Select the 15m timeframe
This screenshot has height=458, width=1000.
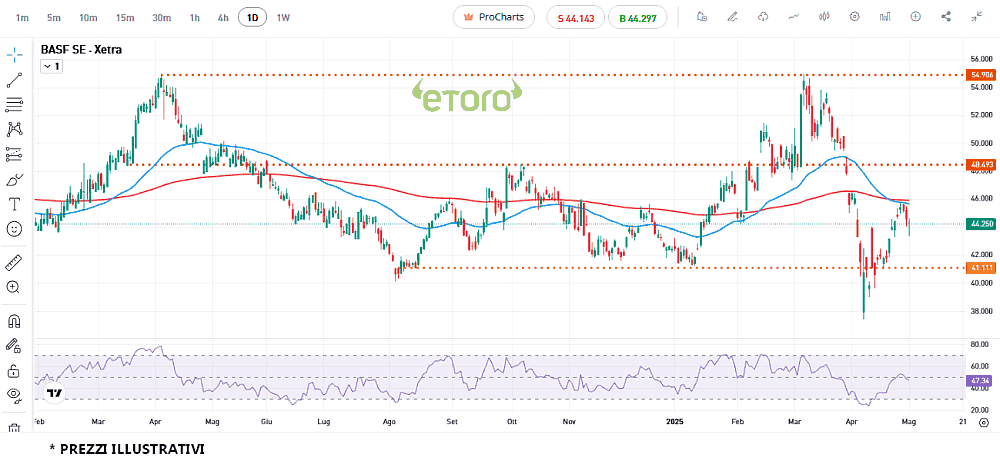click(125, 18)
